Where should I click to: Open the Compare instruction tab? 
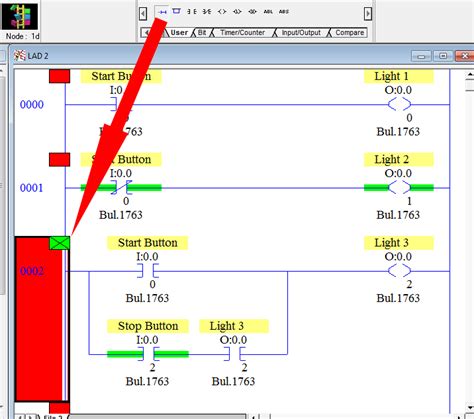pyautogui.click(x=349, y=33)
